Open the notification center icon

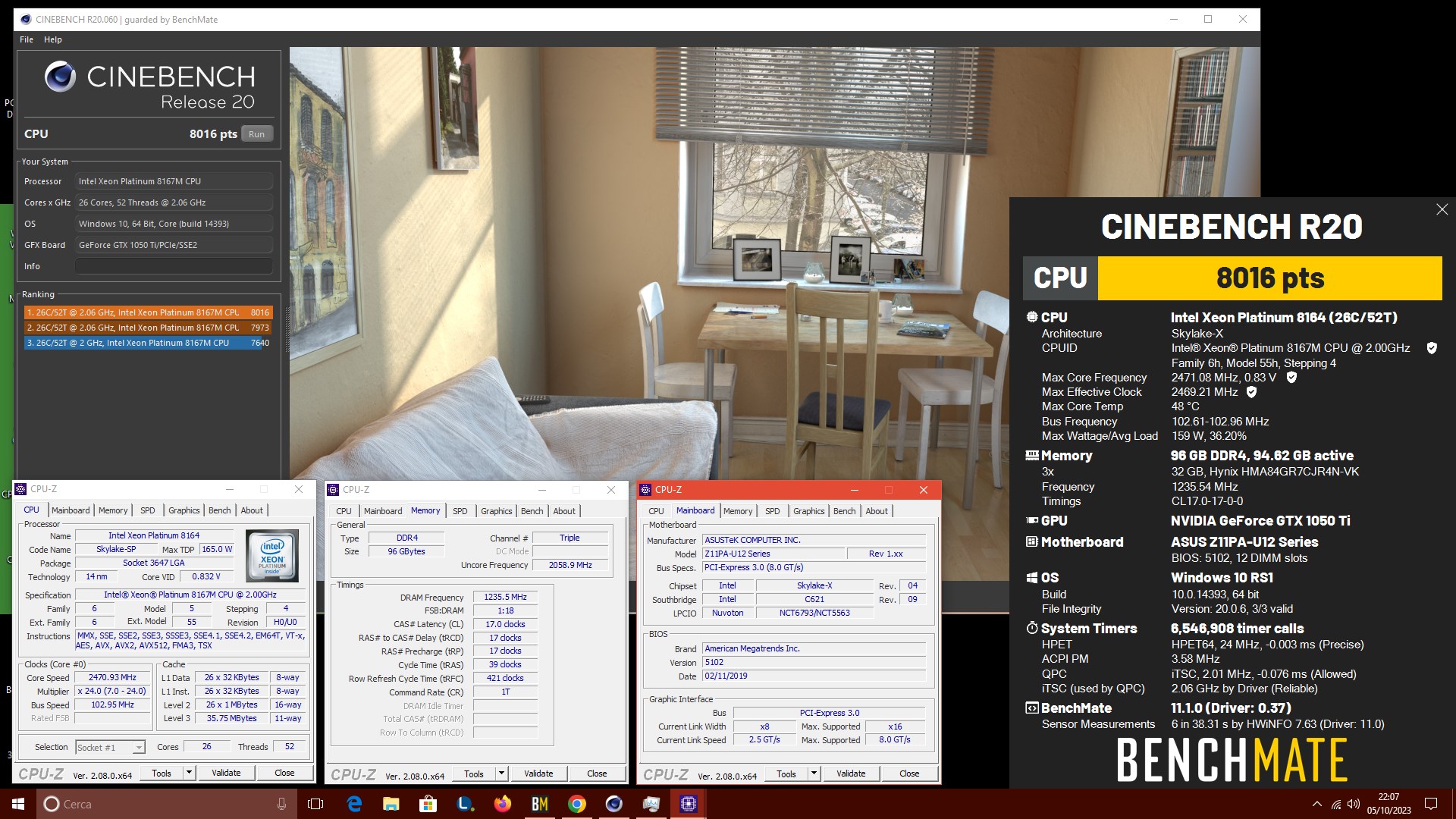1431,804
